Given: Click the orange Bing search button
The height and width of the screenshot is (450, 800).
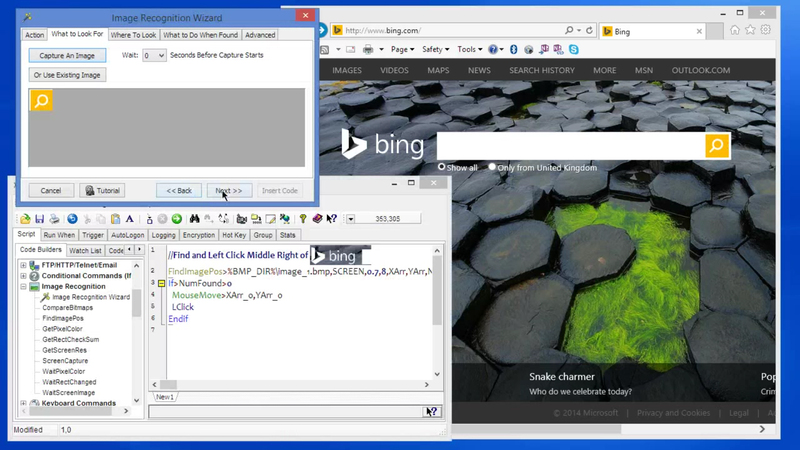Looking at the screenshot, I should pos(717,146).
